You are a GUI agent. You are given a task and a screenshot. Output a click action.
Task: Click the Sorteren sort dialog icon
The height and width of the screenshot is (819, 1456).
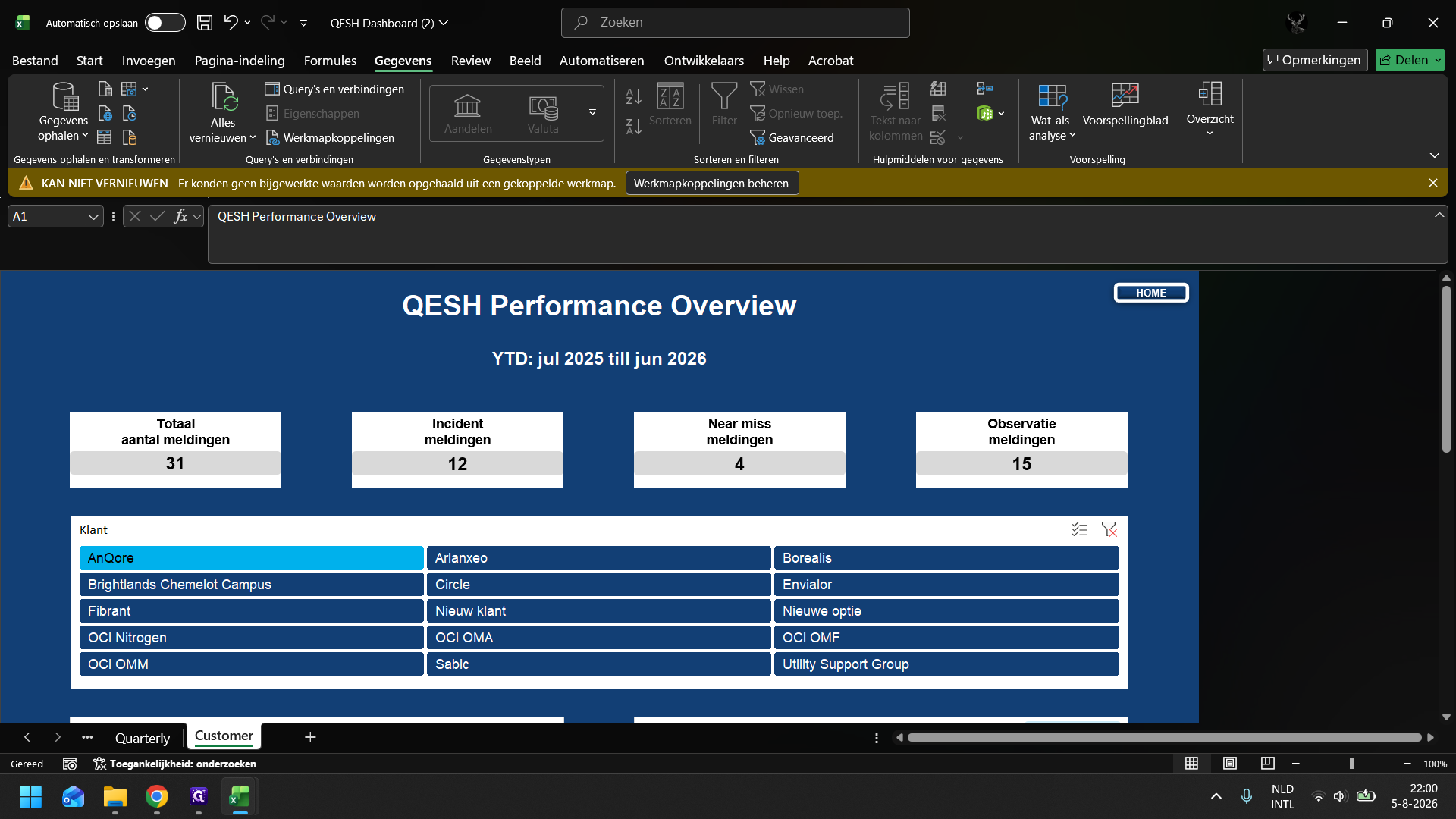pyautogui.click(x=670, y=96)
